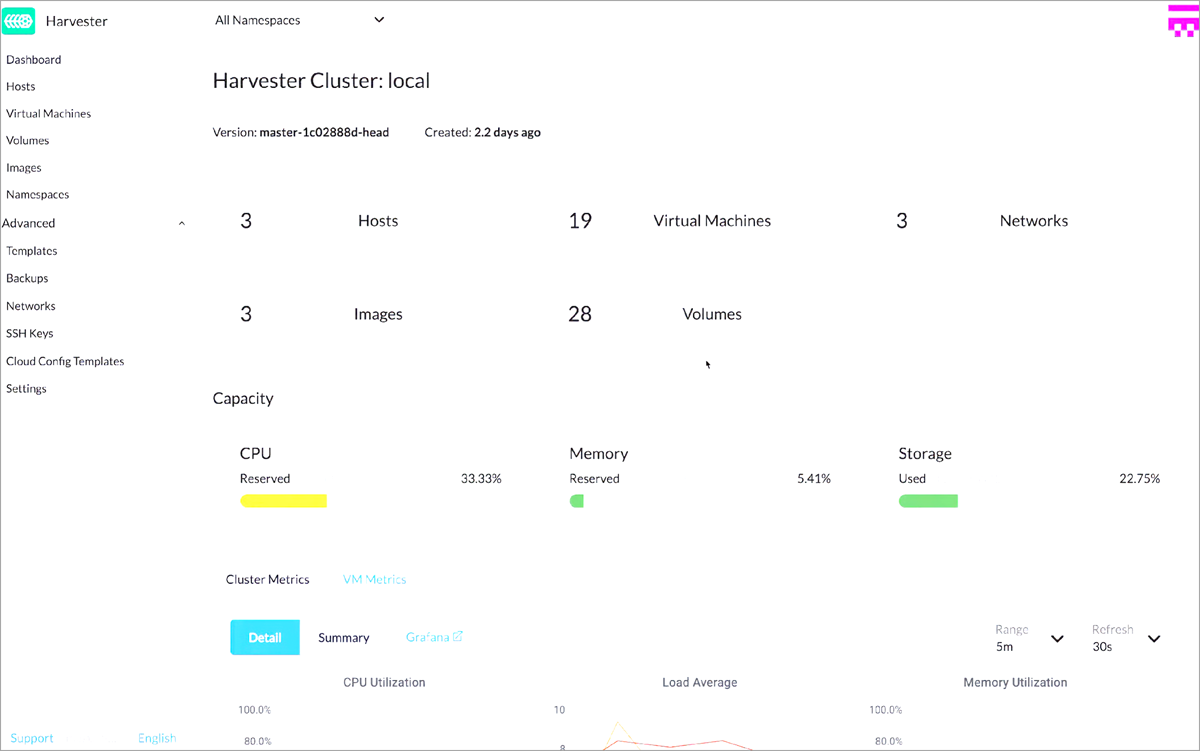This screenshot has width=1200, height=751.
Task: Open the pink user avatar icon
Action: coord(1182,20)
